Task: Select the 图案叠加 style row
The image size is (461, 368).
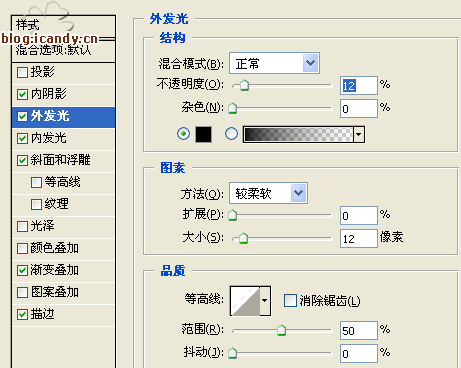Action: [63, 292]
